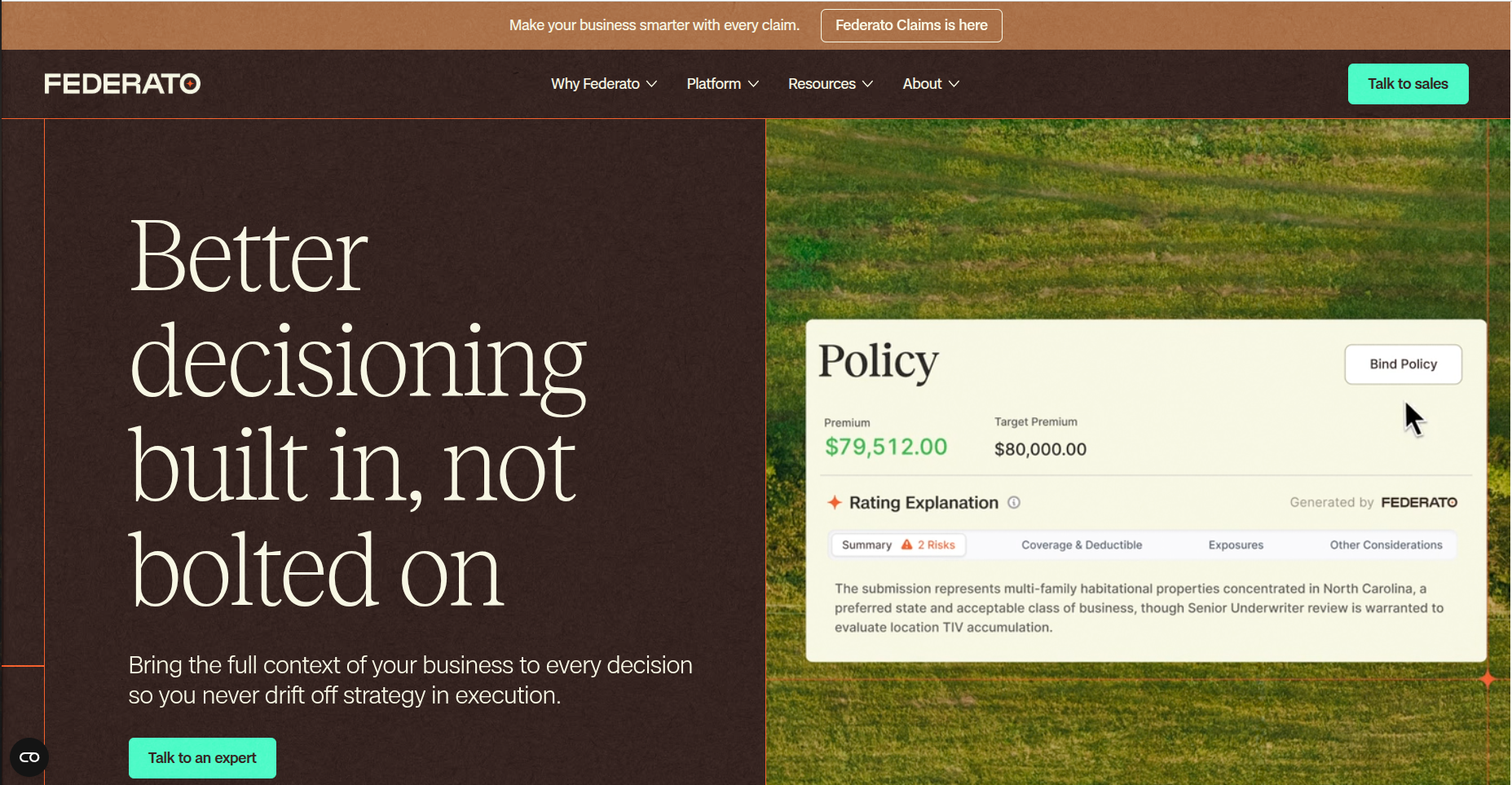
Task: Click the Generated by FEDERATO label
Action: 1373,502
